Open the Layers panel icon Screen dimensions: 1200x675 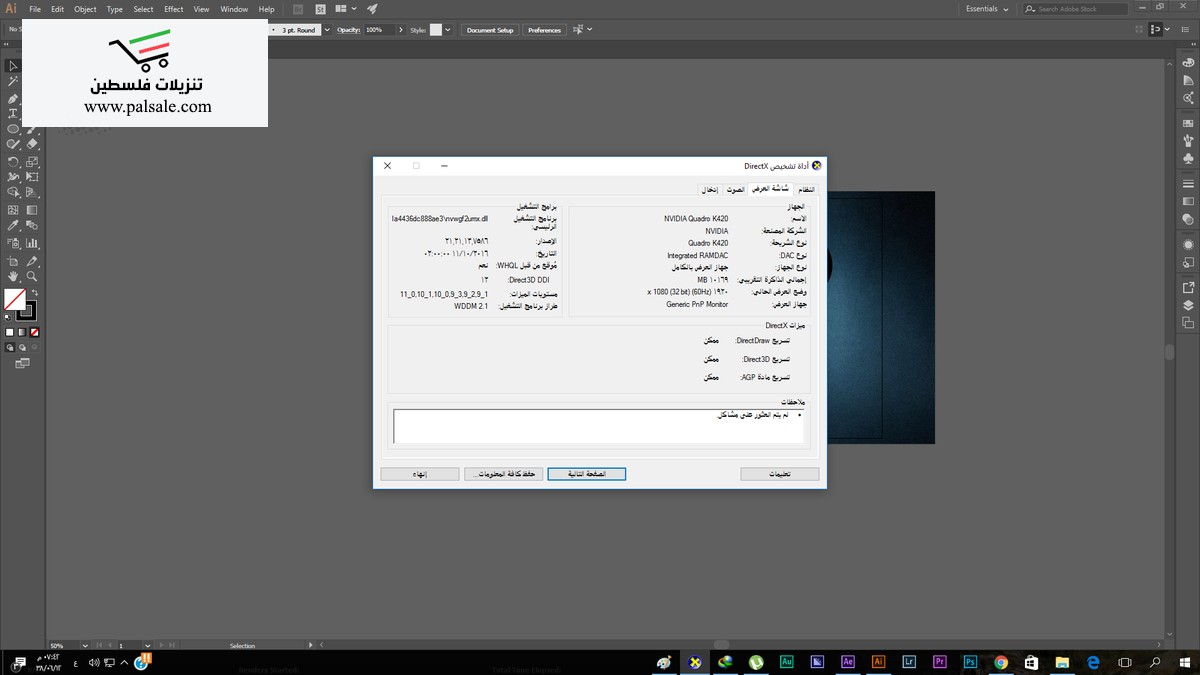tap(1188, 305)
